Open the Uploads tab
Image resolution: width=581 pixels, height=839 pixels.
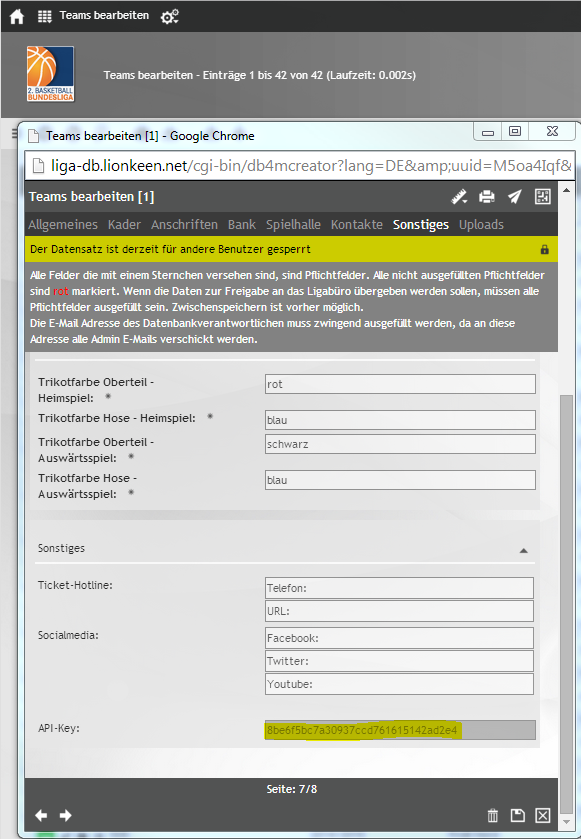pos(481,224)
